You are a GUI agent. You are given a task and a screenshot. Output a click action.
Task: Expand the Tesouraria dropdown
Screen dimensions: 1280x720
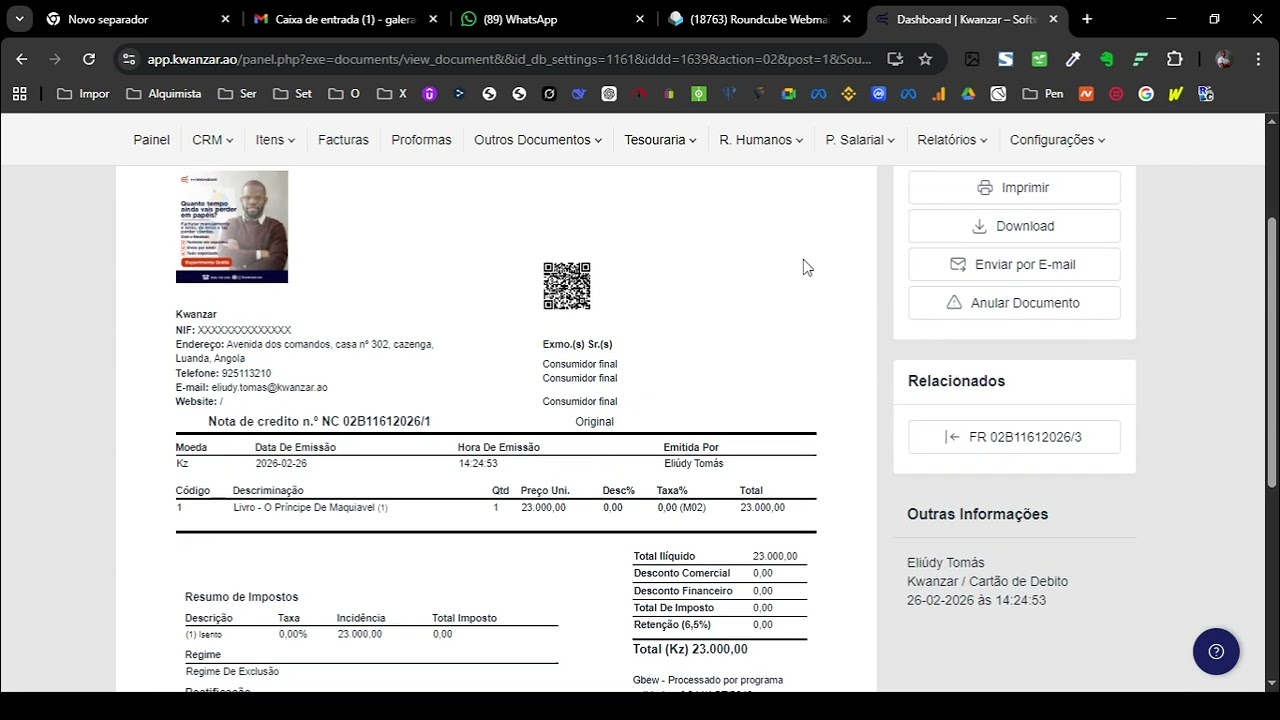point(660,140)
